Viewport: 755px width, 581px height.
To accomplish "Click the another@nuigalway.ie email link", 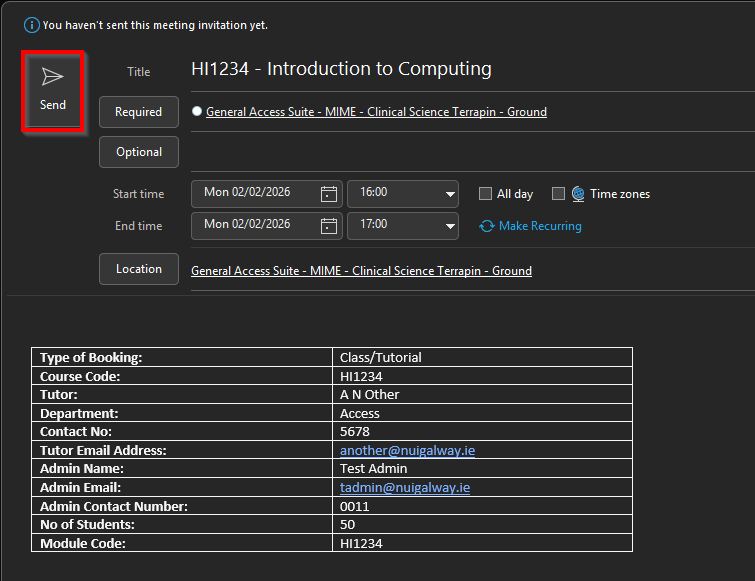I will 407,450.
